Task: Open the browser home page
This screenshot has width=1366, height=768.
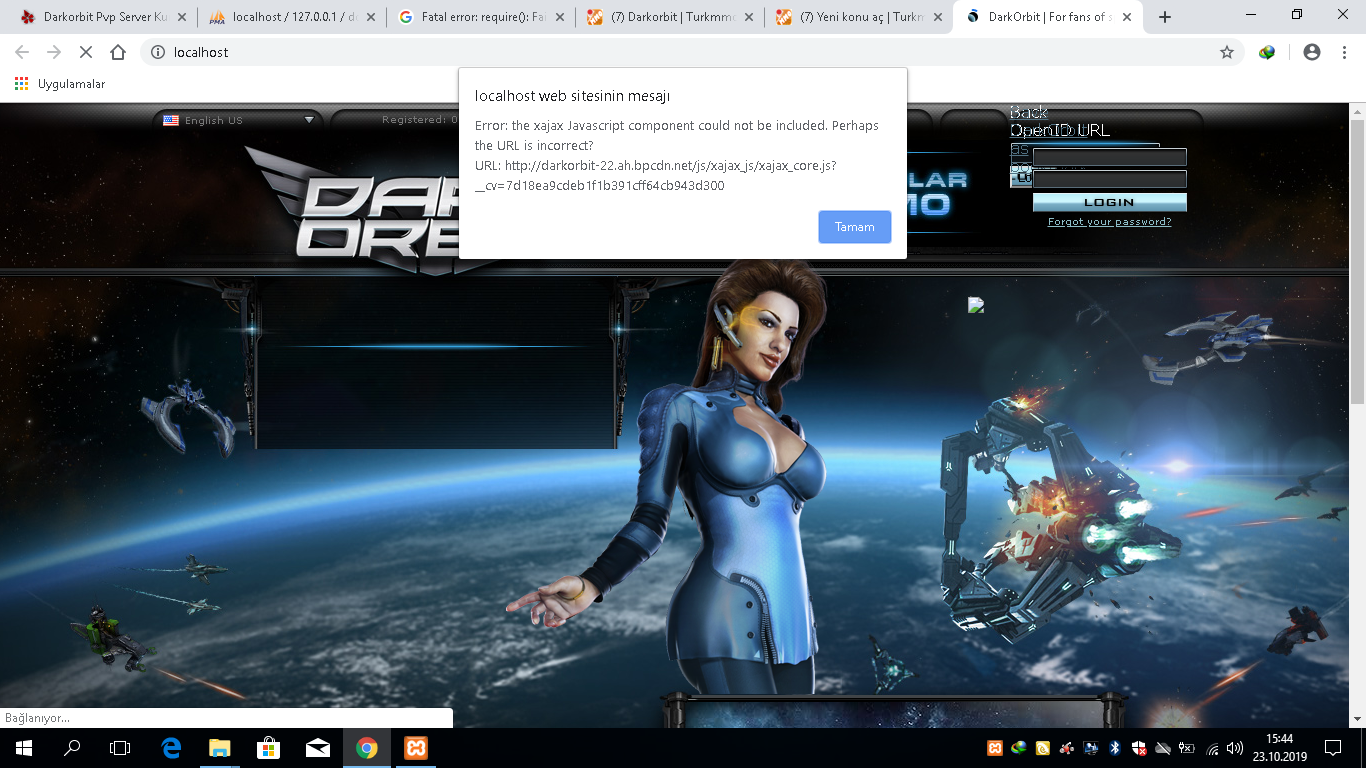Action: [118, 52]
